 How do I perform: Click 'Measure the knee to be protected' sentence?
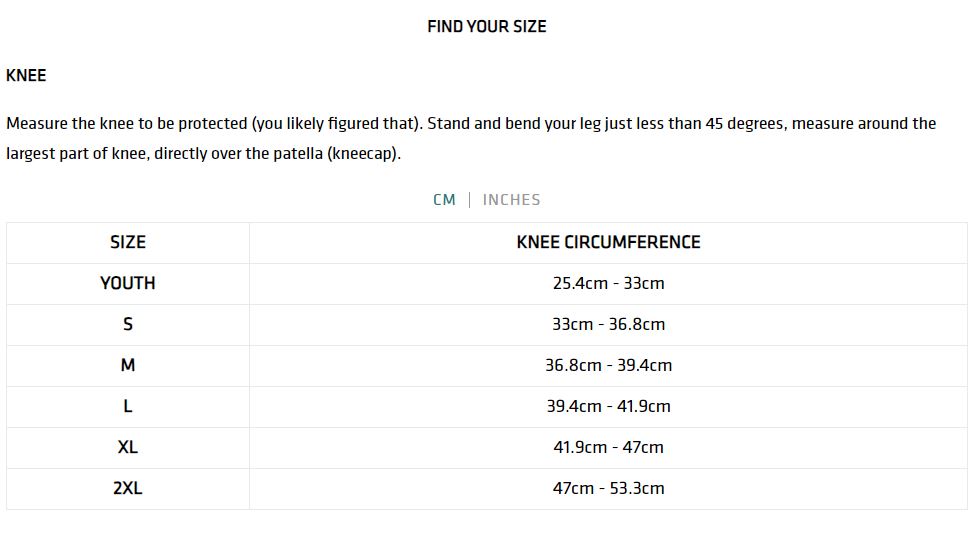[x=126, y=124]
